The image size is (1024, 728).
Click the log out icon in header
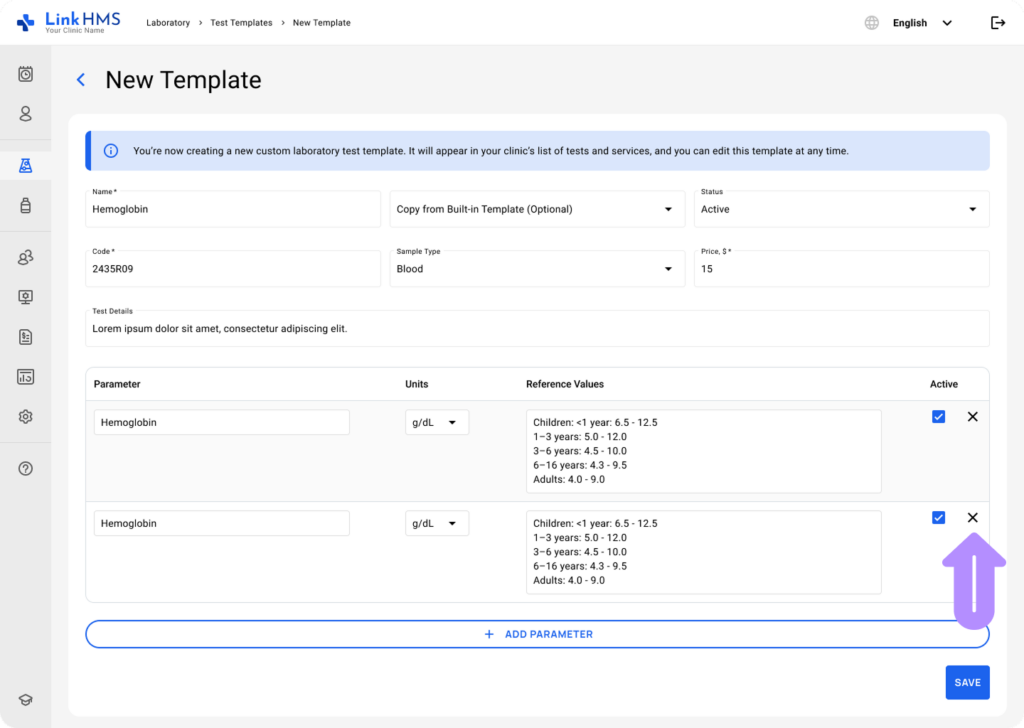coord(997,22)
